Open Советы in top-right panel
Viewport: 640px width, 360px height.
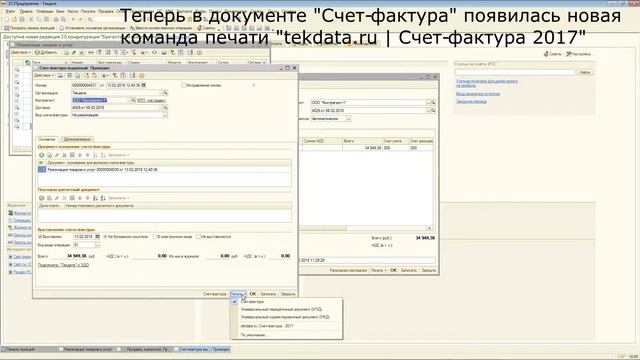pyautogui.click(x=553, y=54)
